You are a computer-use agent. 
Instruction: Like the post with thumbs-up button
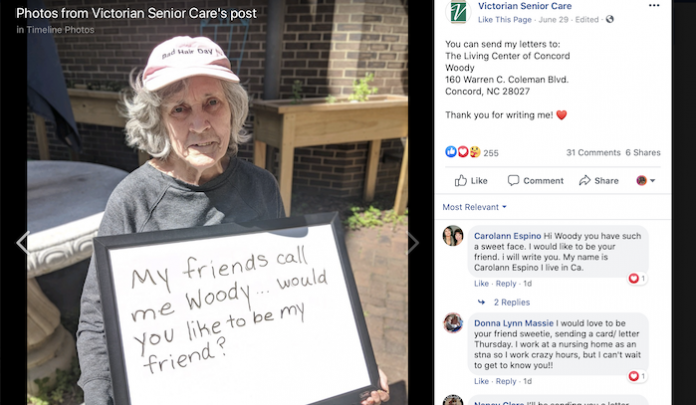[471, 180]
